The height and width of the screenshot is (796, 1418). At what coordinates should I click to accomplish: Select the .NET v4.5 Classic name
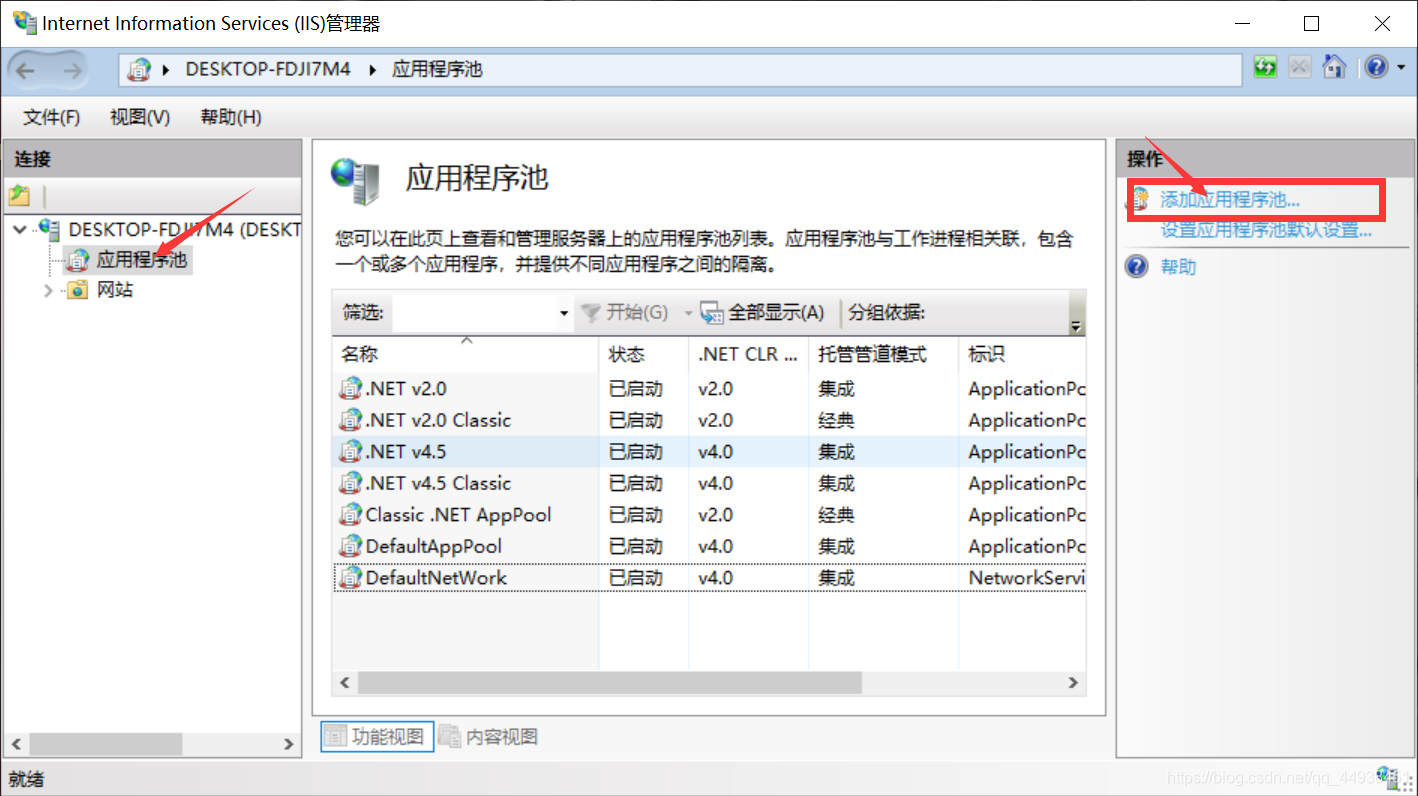coord(438,483)
